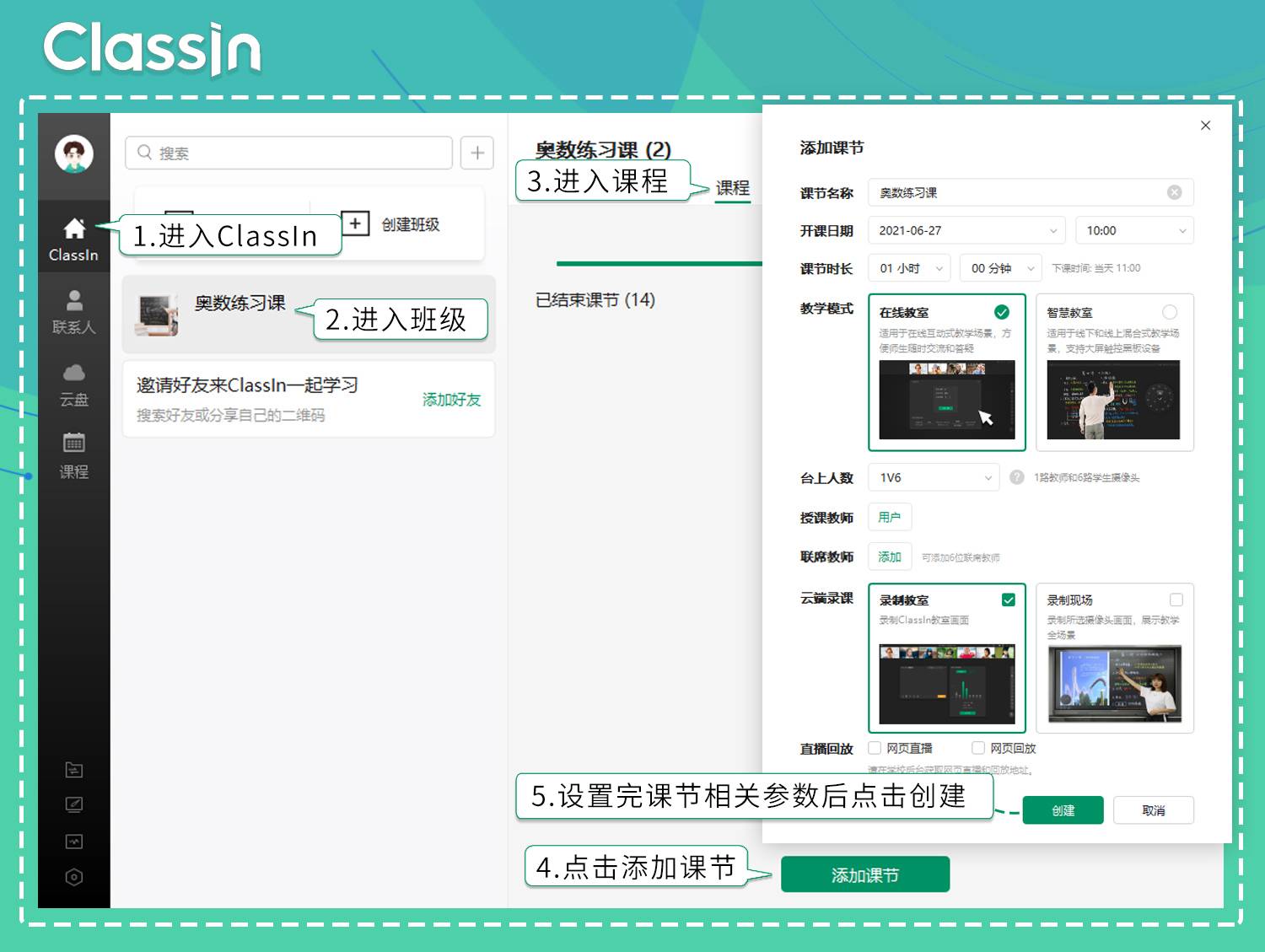Click the plus button beside search
Image resolution: width=1265 pixels, height=952 pixels.
(477, 153)
